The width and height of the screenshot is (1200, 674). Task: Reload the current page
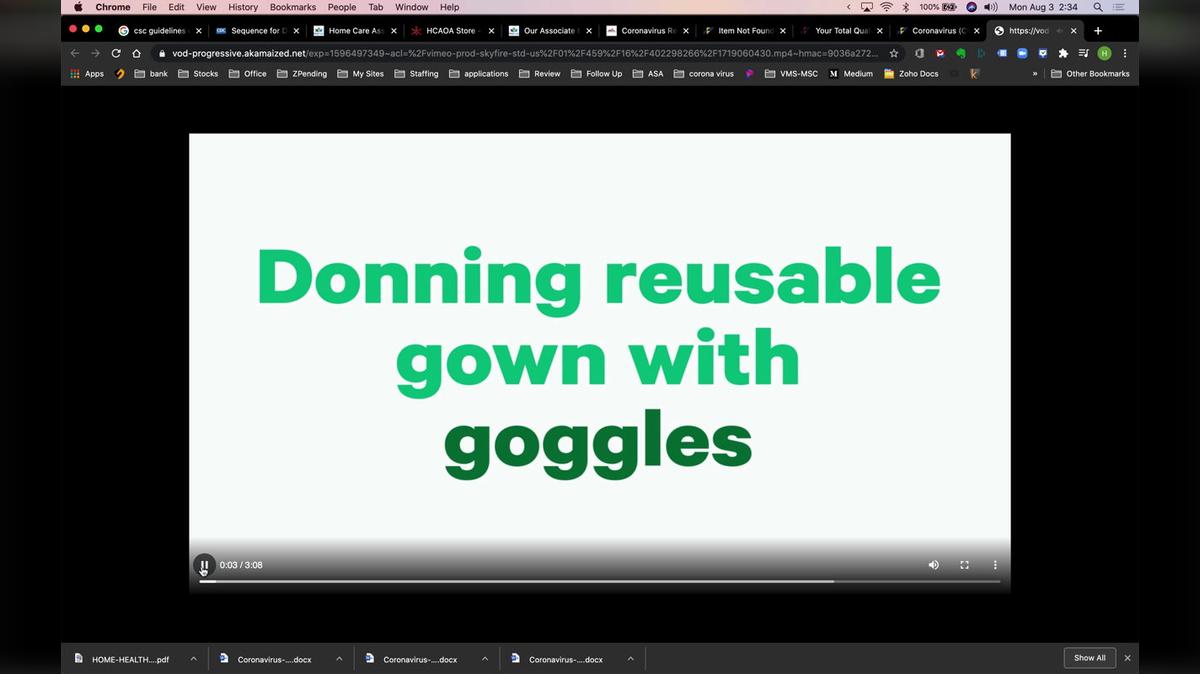pyautogui.click(x=116, y=53)
